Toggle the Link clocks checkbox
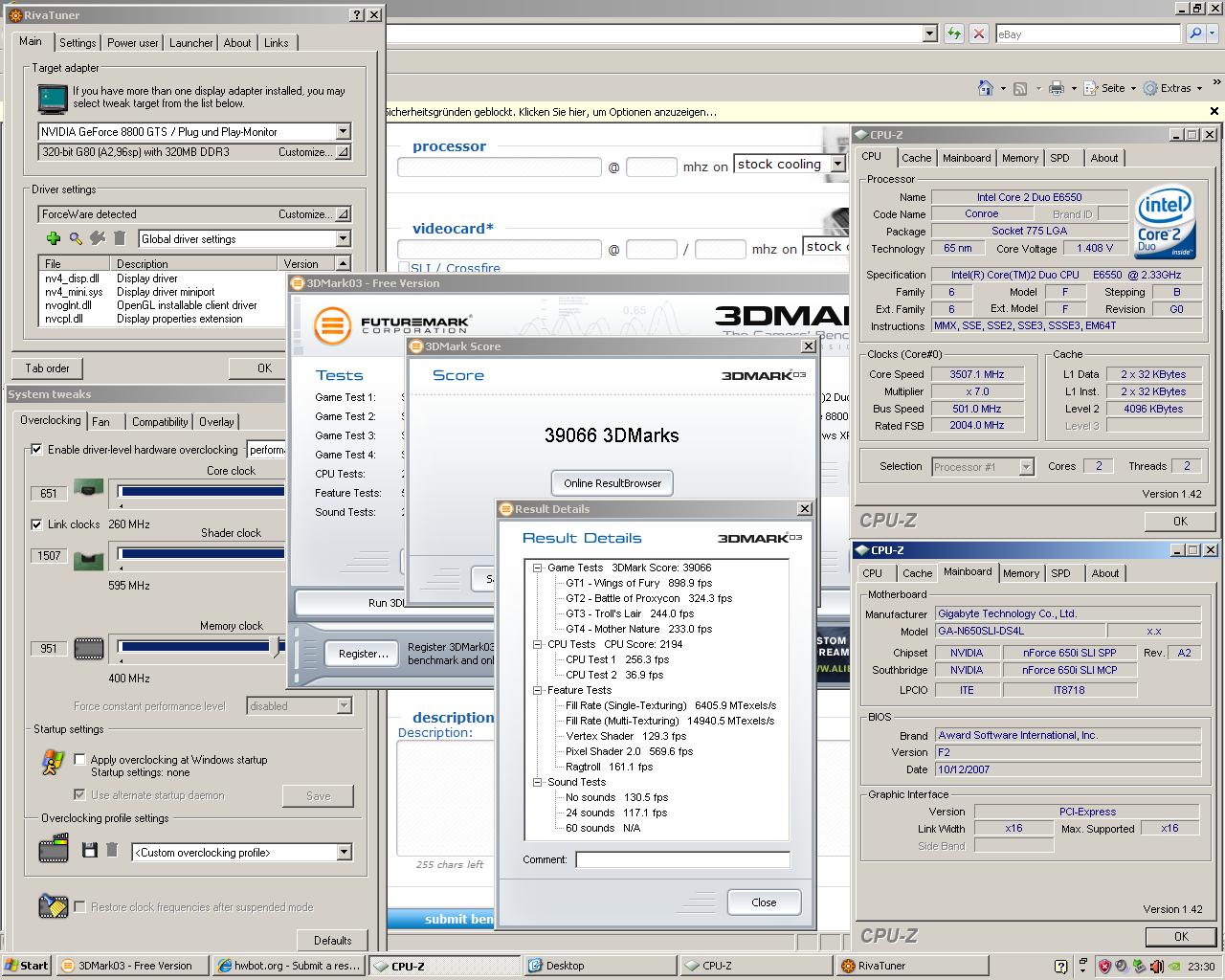The width and height of the screenshot is (1225, 980). click(36, 524)
